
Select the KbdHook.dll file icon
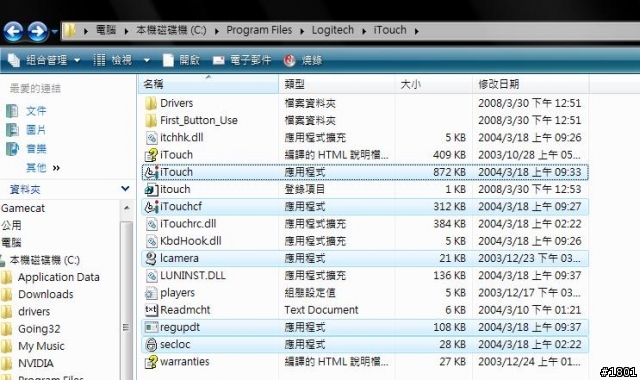coord(151,241)
